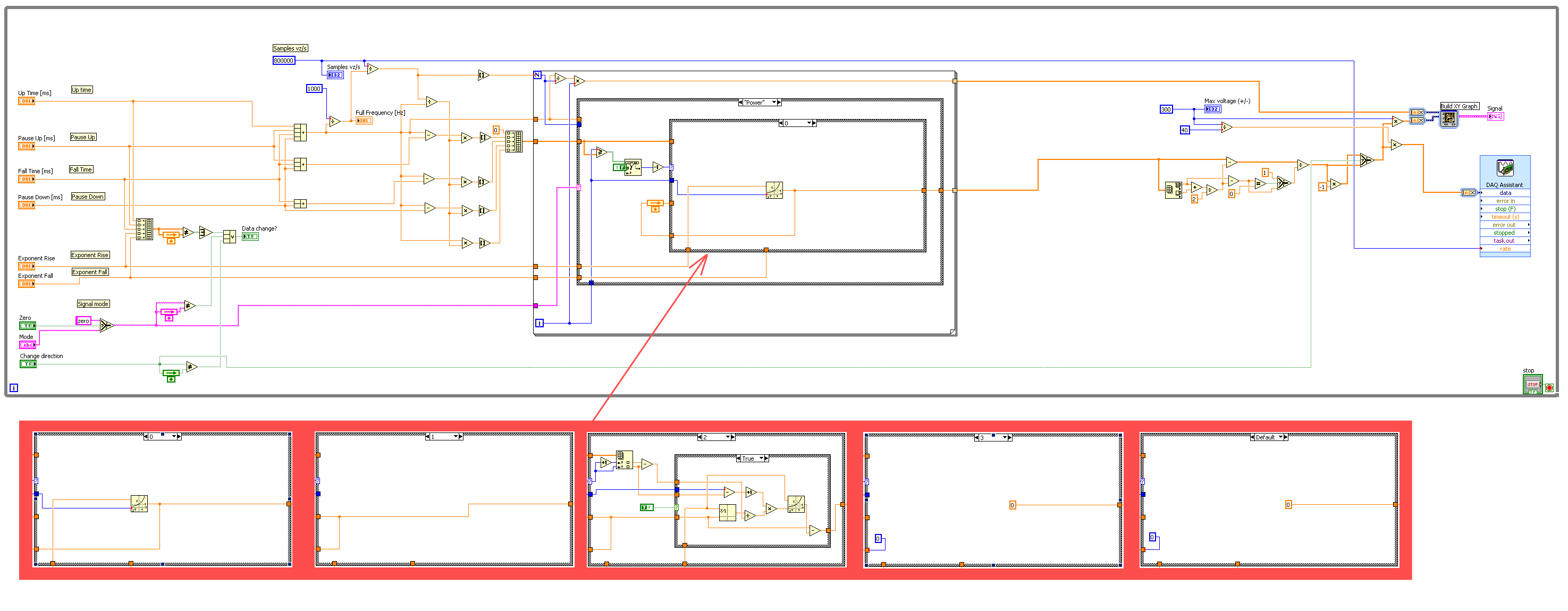Select the Array Size function left of constant 2
1568x611 pixels.
(1173, 191)
